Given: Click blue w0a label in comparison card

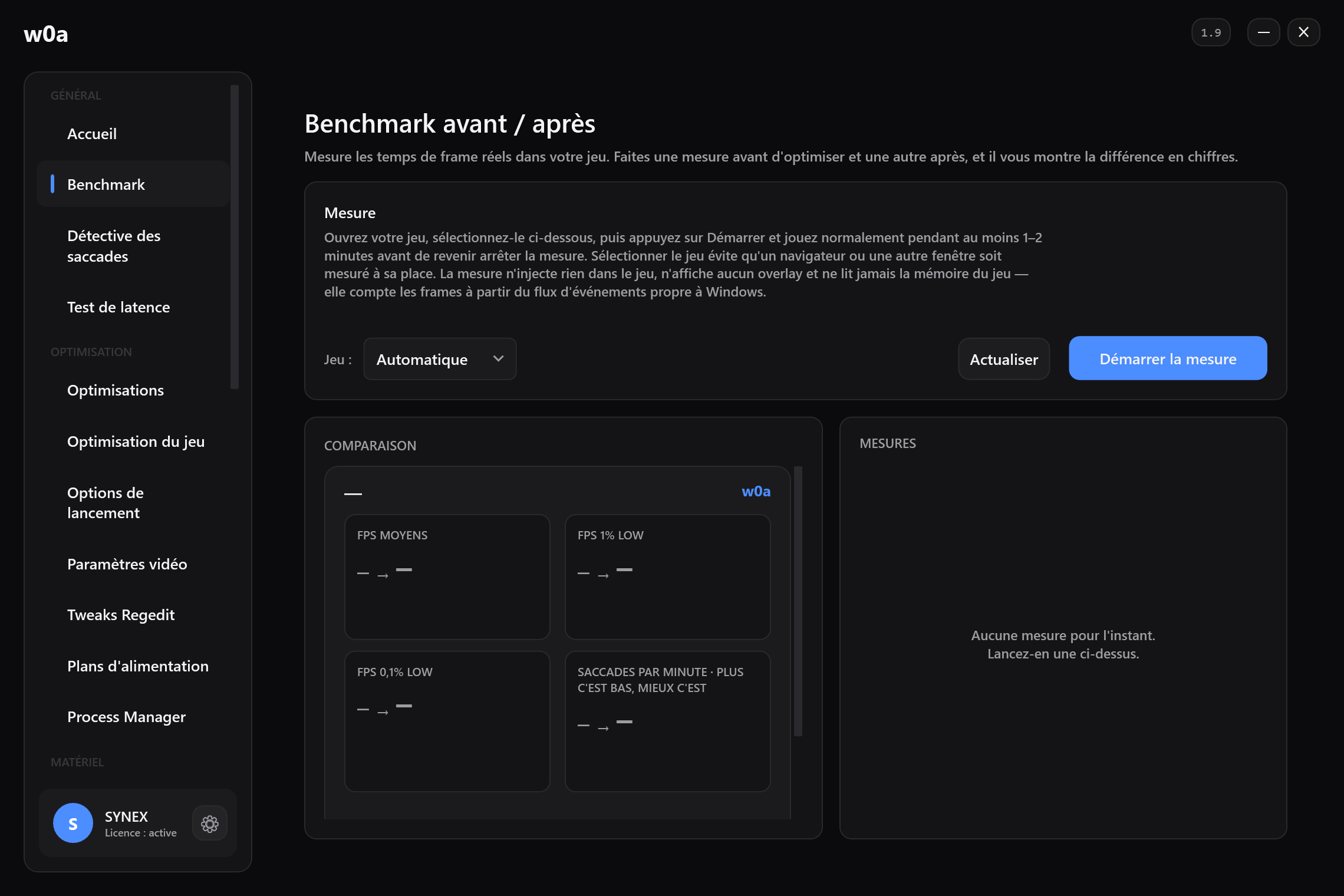Looking at the screenshot, I should (756, 492).
